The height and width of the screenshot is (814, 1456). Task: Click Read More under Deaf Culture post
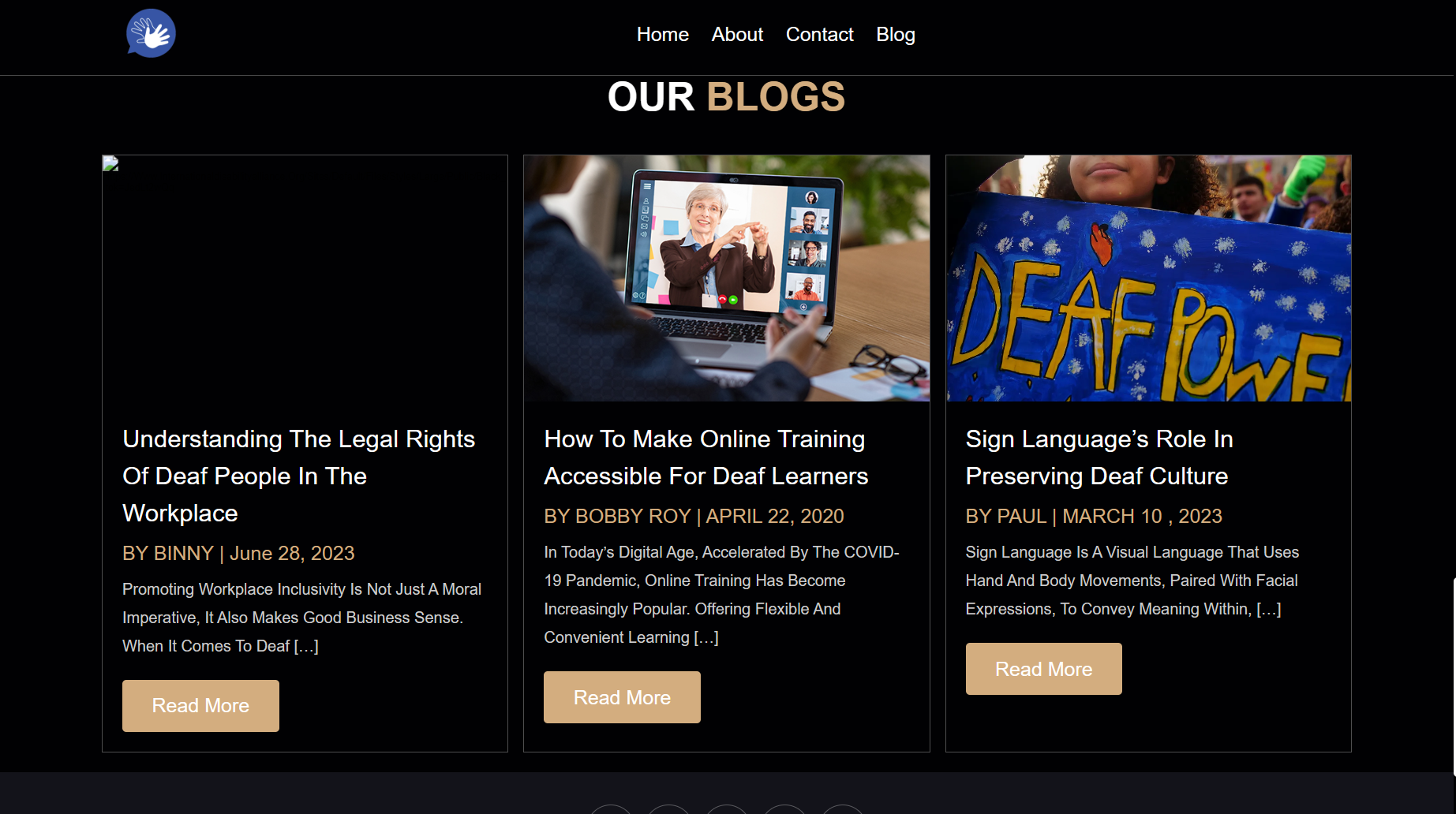[1043, 669]
